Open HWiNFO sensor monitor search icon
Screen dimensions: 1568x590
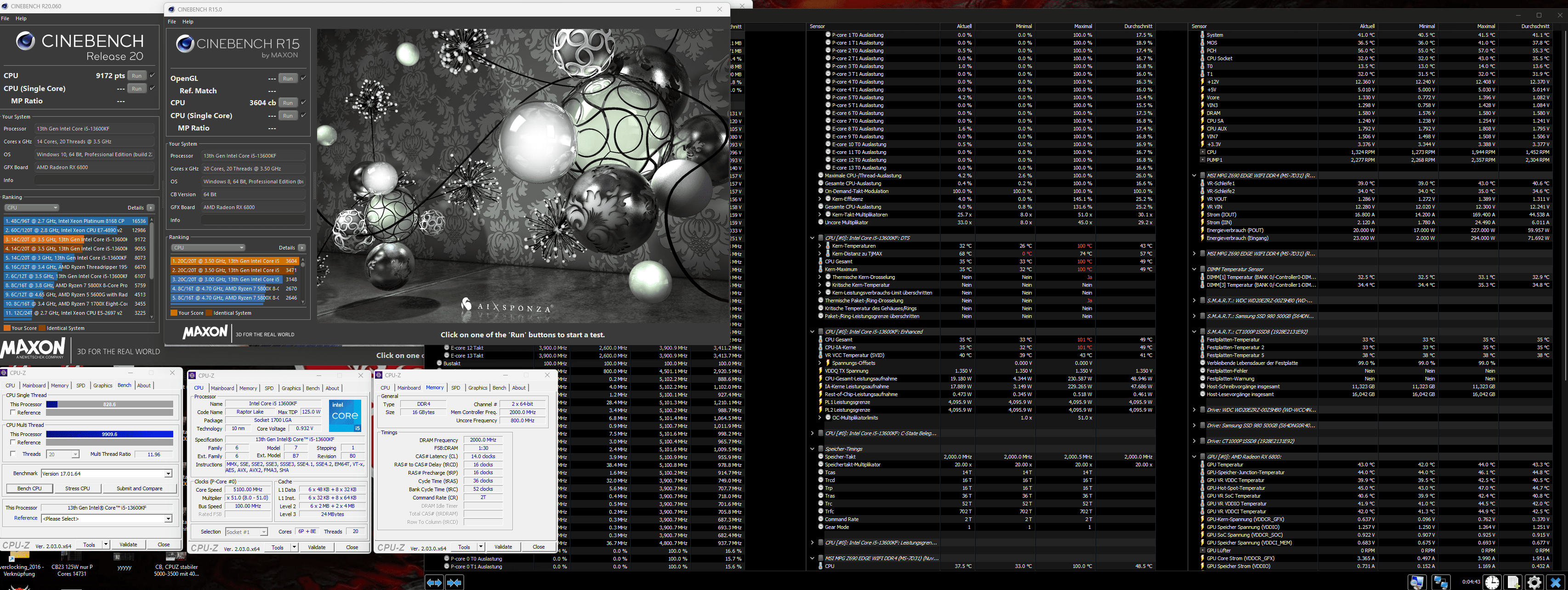click(1417, 582)
